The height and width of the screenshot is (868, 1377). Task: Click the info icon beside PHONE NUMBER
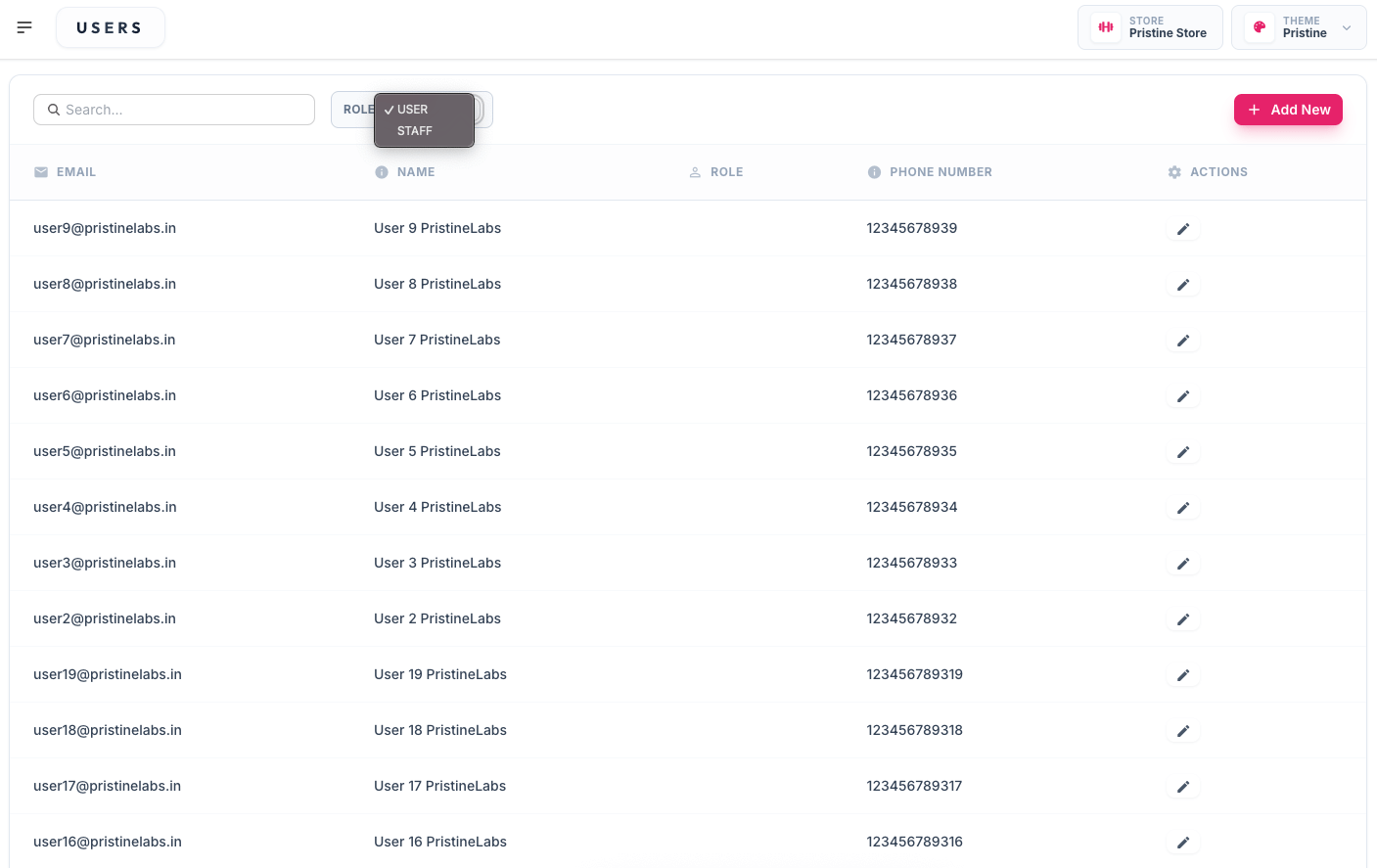click(x=874, y=171)
